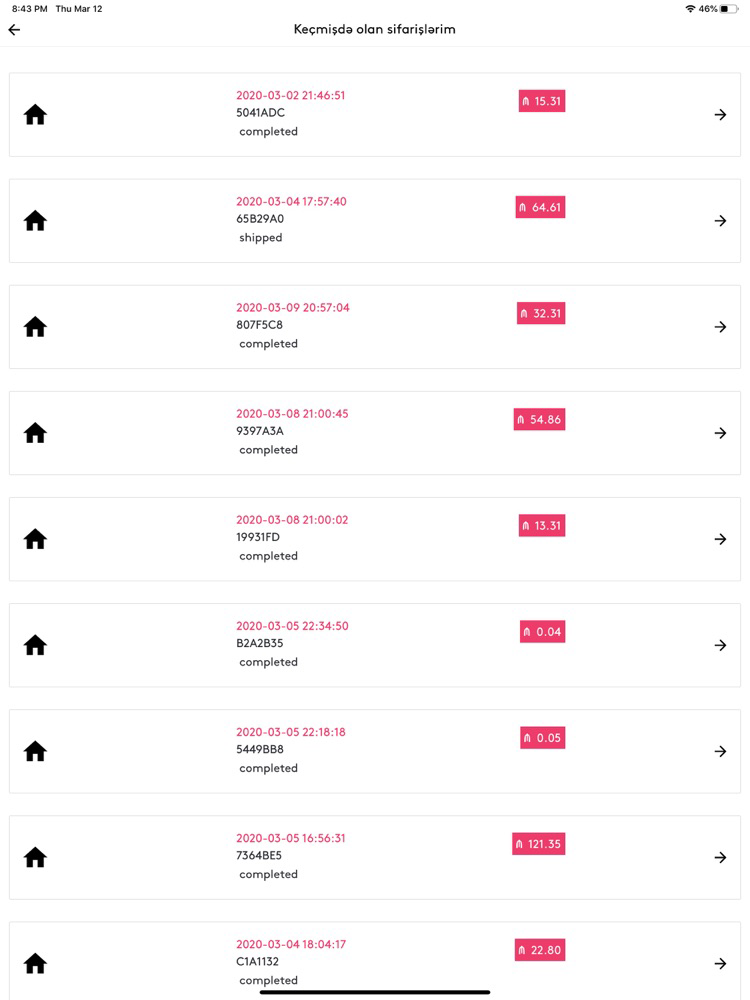Open order 7364BE5 details arrow
This screenshot has height=1000, width=750.
point(720,857)
